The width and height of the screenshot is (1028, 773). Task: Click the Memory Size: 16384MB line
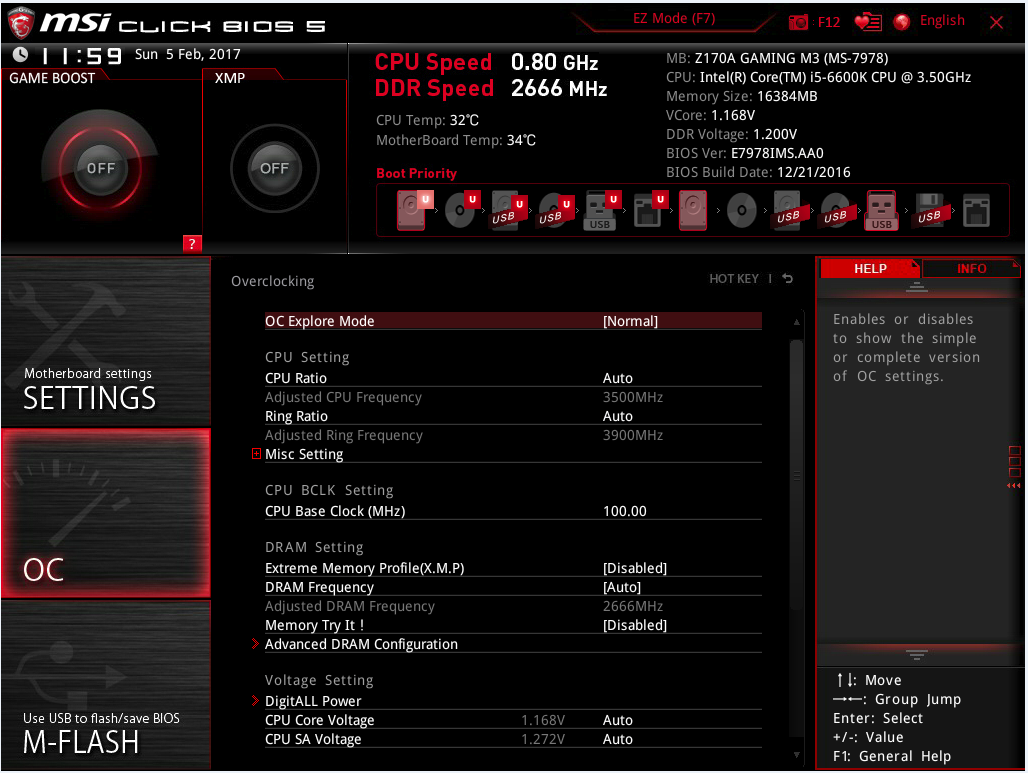(x=741, y=96)
